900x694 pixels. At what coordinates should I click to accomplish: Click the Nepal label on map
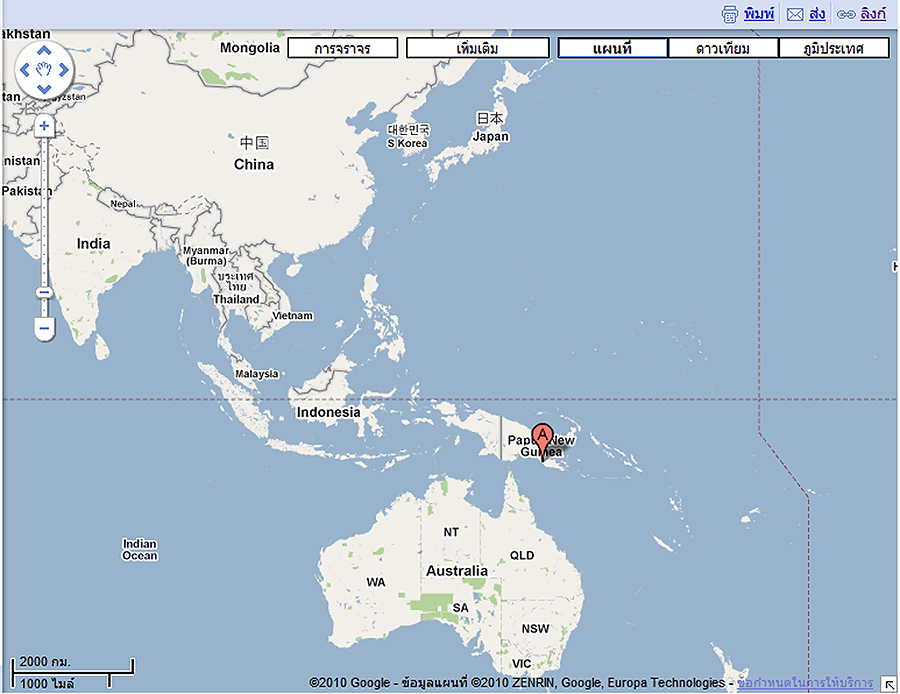pos(123,204)
